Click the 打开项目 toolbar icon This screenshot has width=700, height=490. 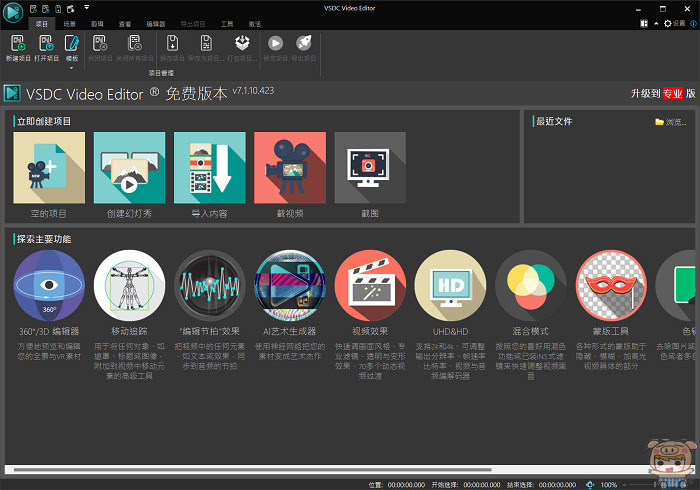pyautogui.click(x=46, y=43)
